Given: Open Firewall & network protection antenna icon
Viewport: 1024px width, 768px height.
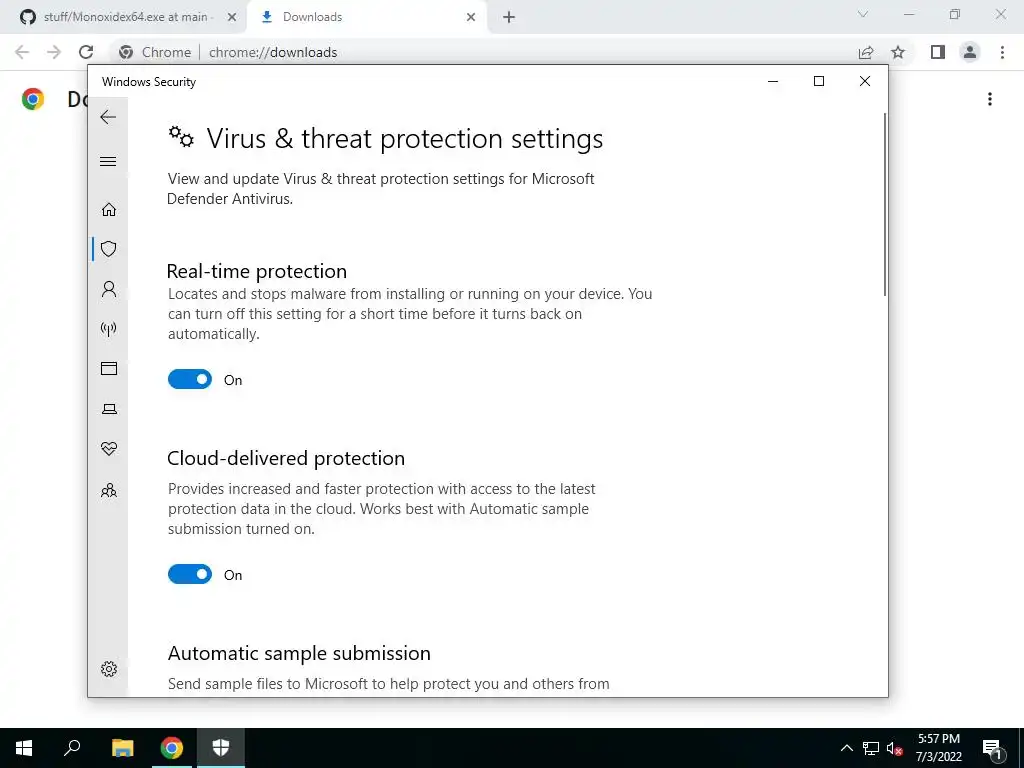Looking at the screenshot, I should 109,328.
